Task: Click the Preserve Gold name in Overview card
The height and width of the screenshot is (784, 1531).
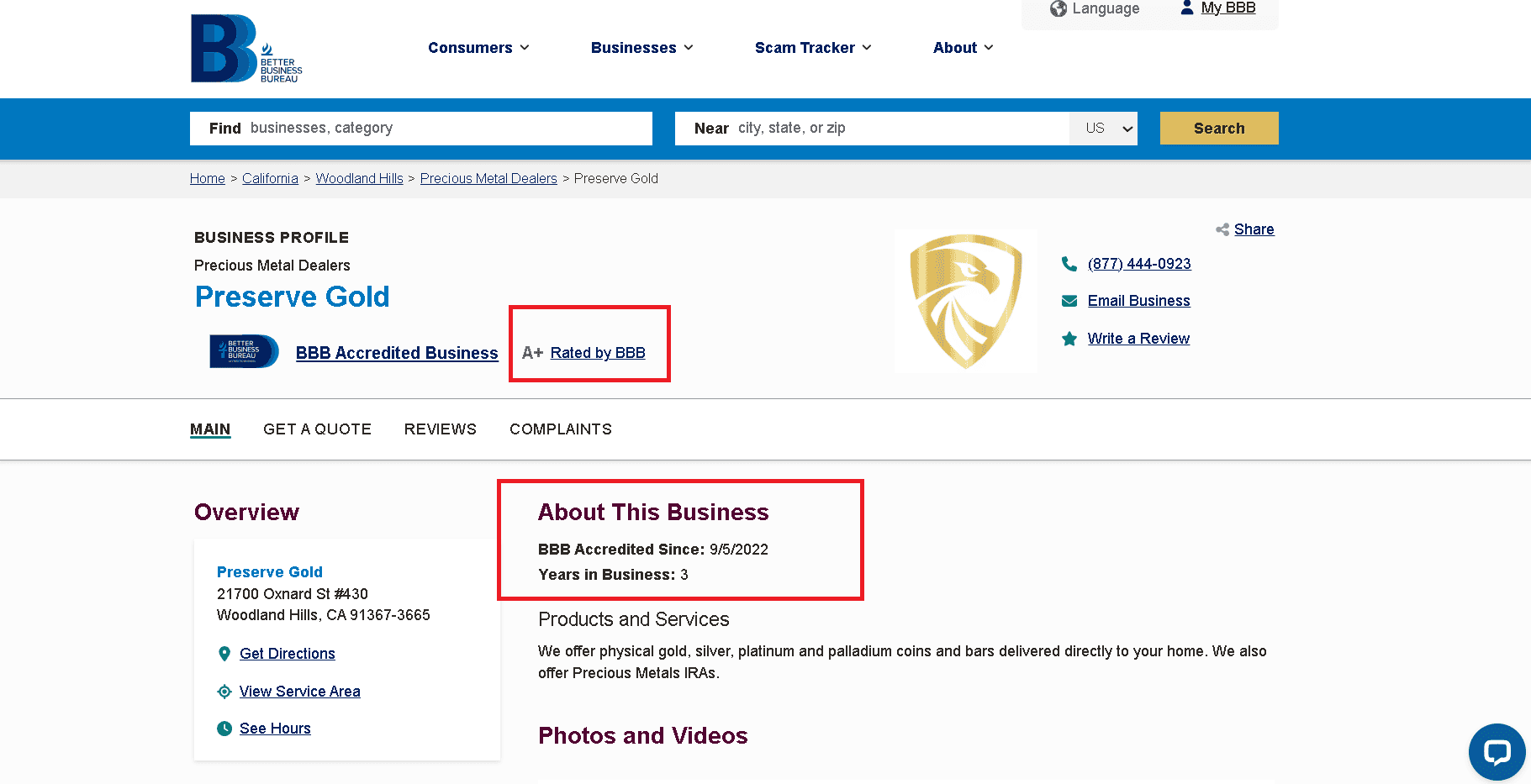Action: [270, 572]
